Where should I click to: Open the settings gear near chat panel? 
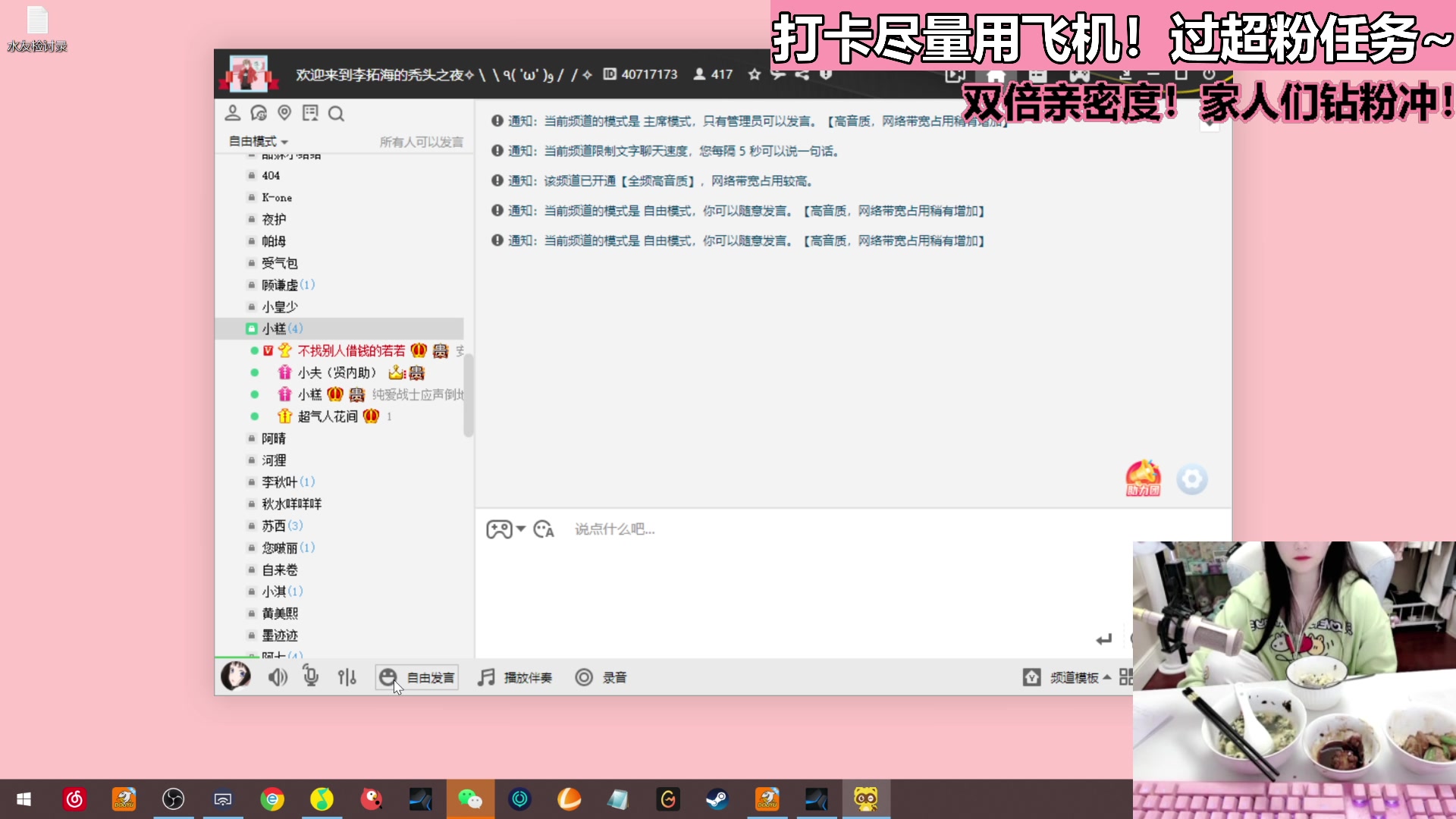(1192, 479)
